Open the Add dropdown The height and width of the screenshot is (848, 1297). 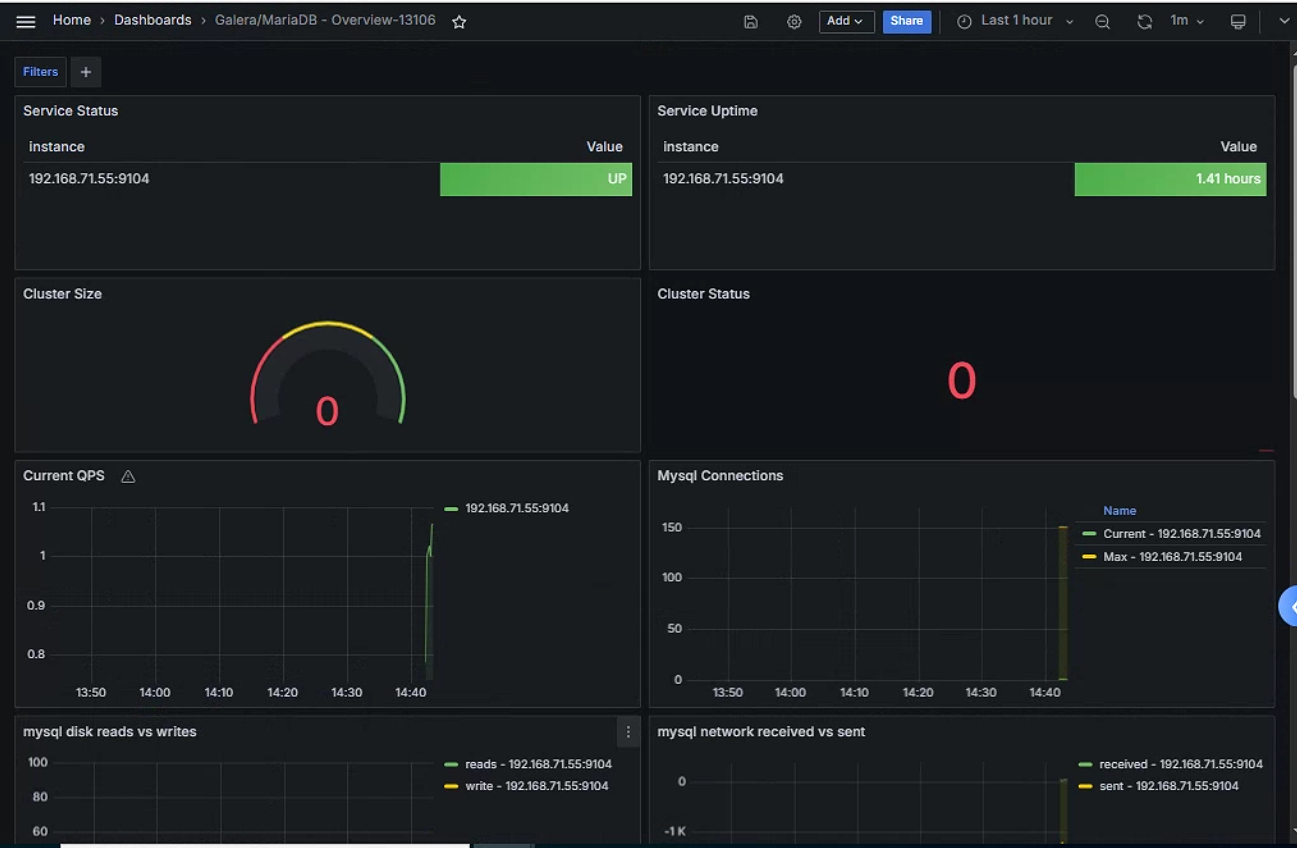point(846,21)
